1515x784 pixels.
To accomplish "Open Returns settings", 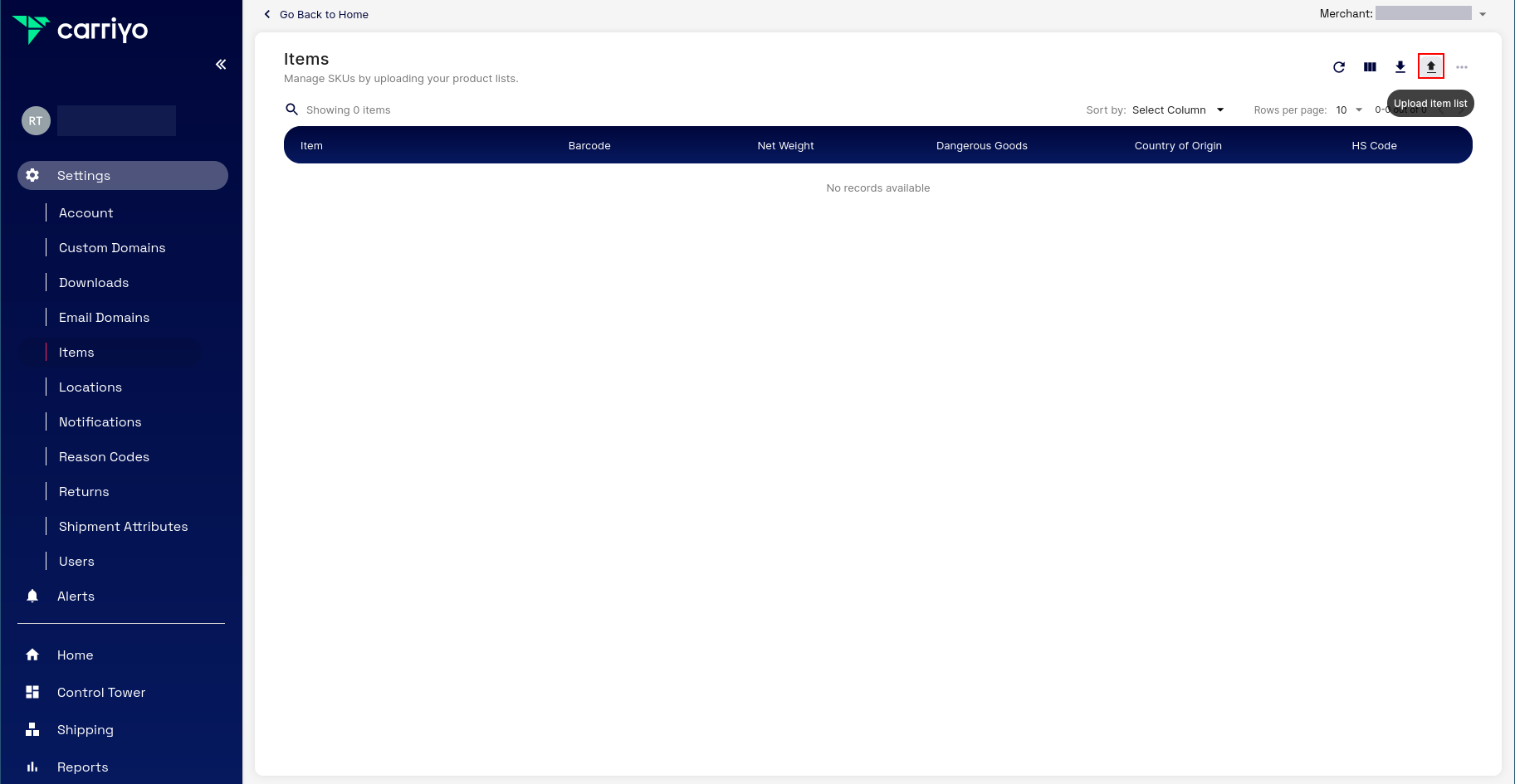I will point(84,492).
